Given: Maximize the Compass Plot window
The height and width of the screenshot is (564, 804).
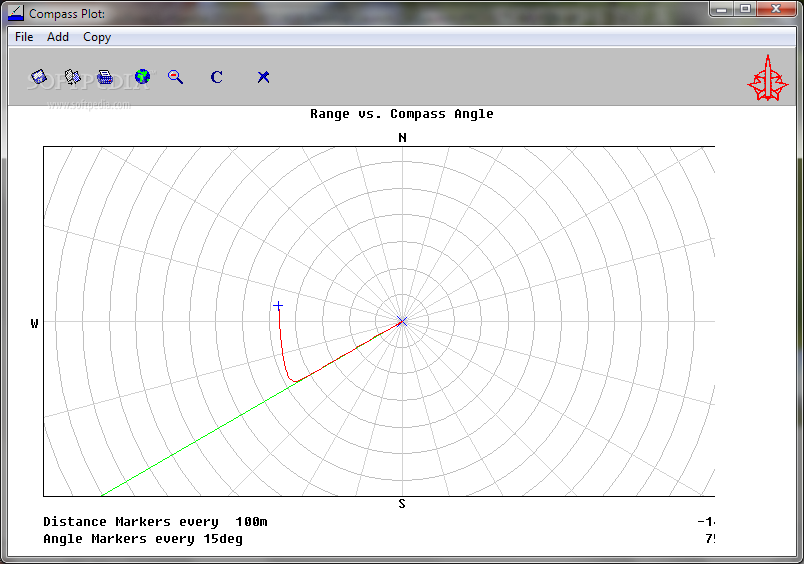Looking at the screenshot, I should (x=745, y=9).
